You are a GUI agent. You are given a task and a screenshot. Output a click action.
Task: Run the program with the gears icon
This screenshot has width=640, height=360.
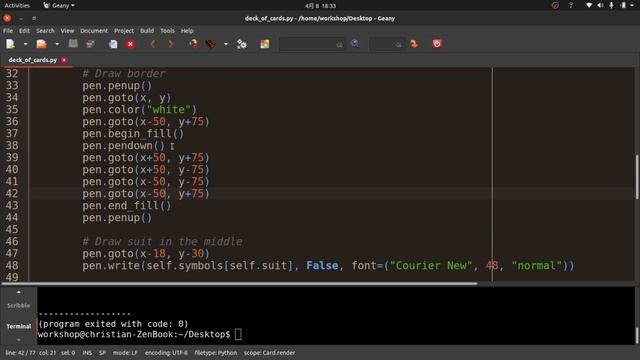click(x=242, y=44)
